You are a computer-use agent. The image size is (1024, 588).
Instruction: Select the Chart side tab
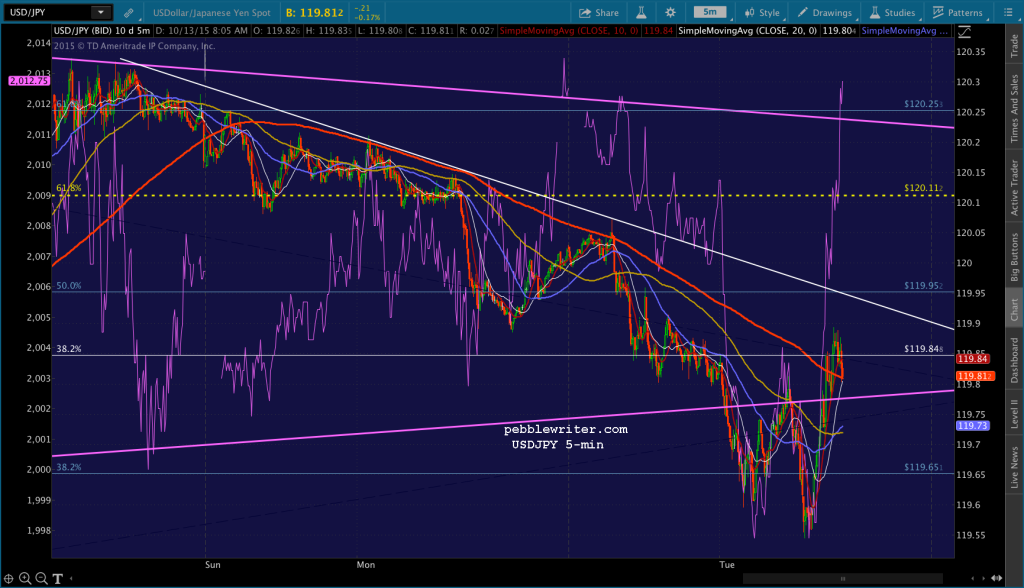tap(1014, 310)
